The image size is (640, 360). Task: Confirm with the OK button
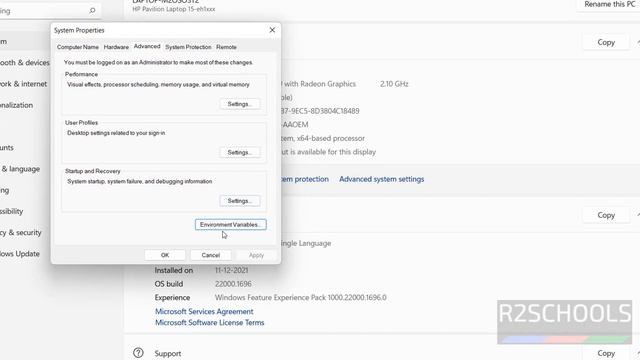coord(165,255)
